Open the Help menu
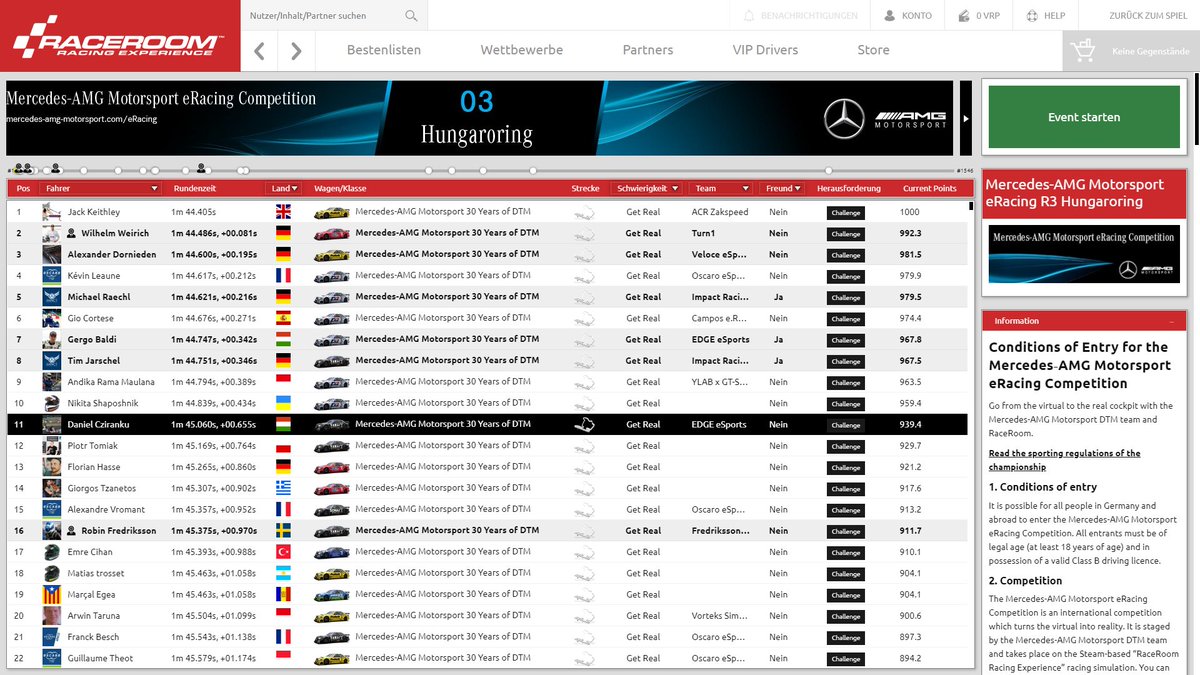The height and width of the screenshot is (675, 1200). coord(1046,16)
